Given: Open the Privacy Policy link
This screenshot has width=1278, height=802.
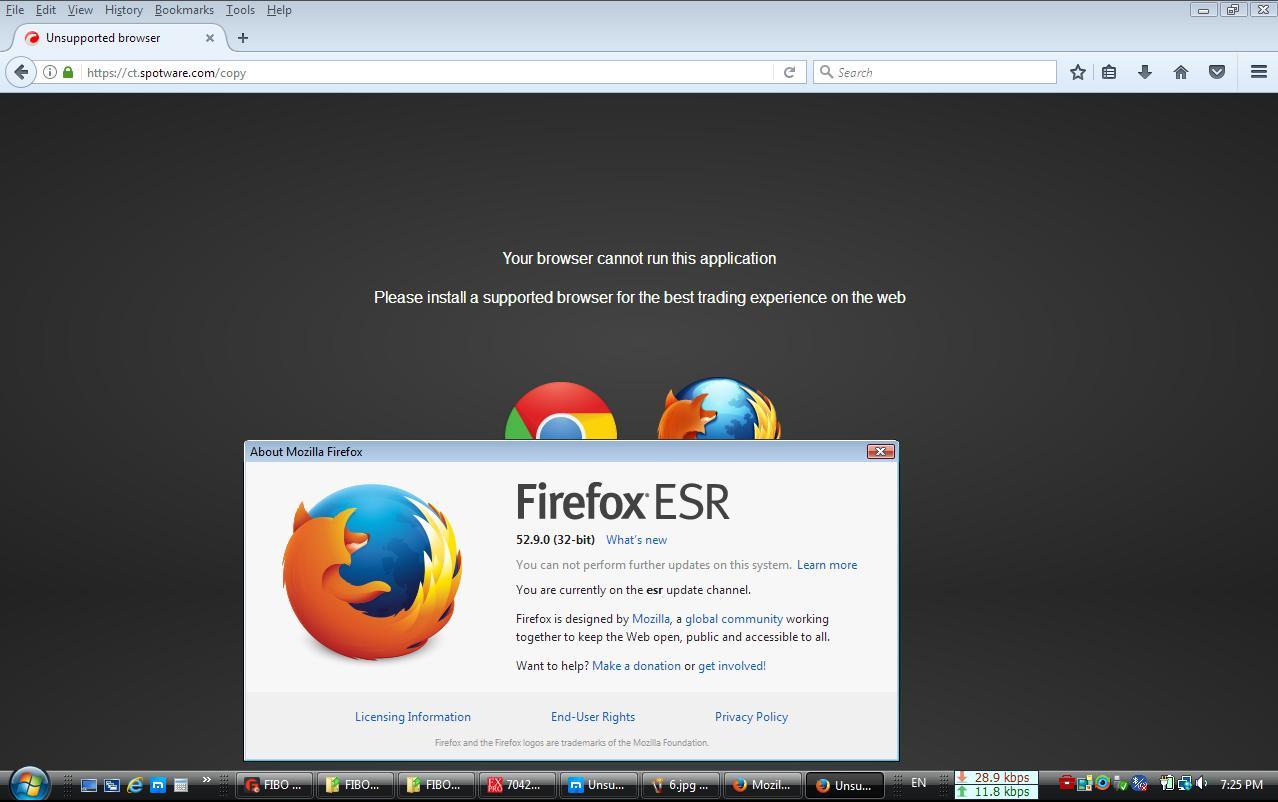Looking at the screenshot, I should [x=751, y=717].
